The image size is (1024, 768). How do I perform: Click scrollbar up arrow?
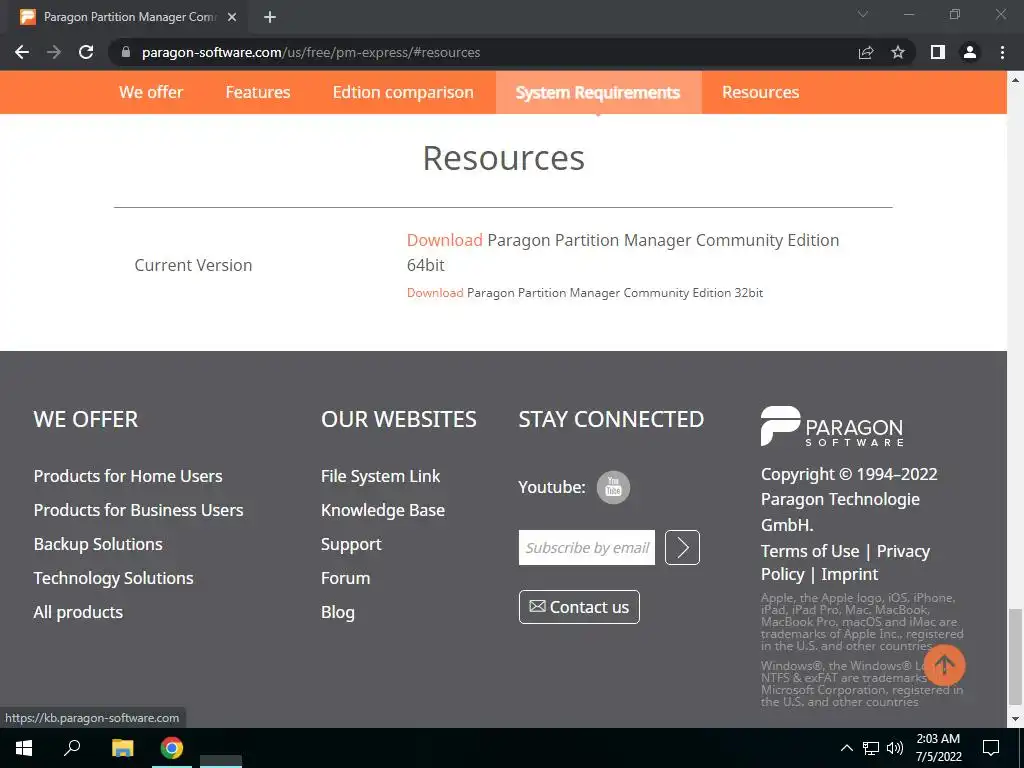point(1015,80)
